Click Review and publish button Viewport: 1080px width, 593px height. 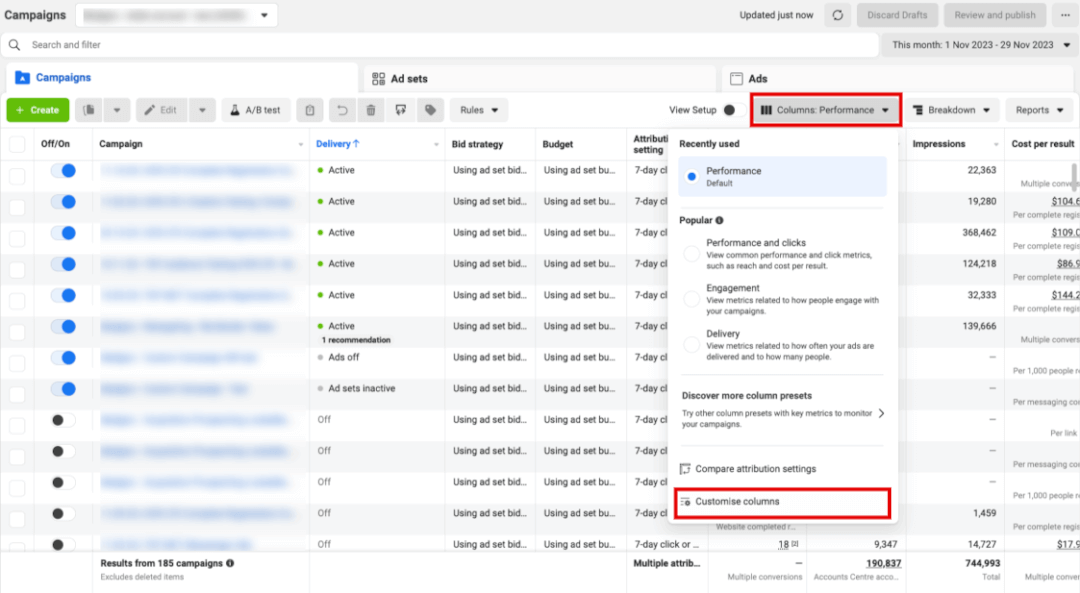click(995, 15)
